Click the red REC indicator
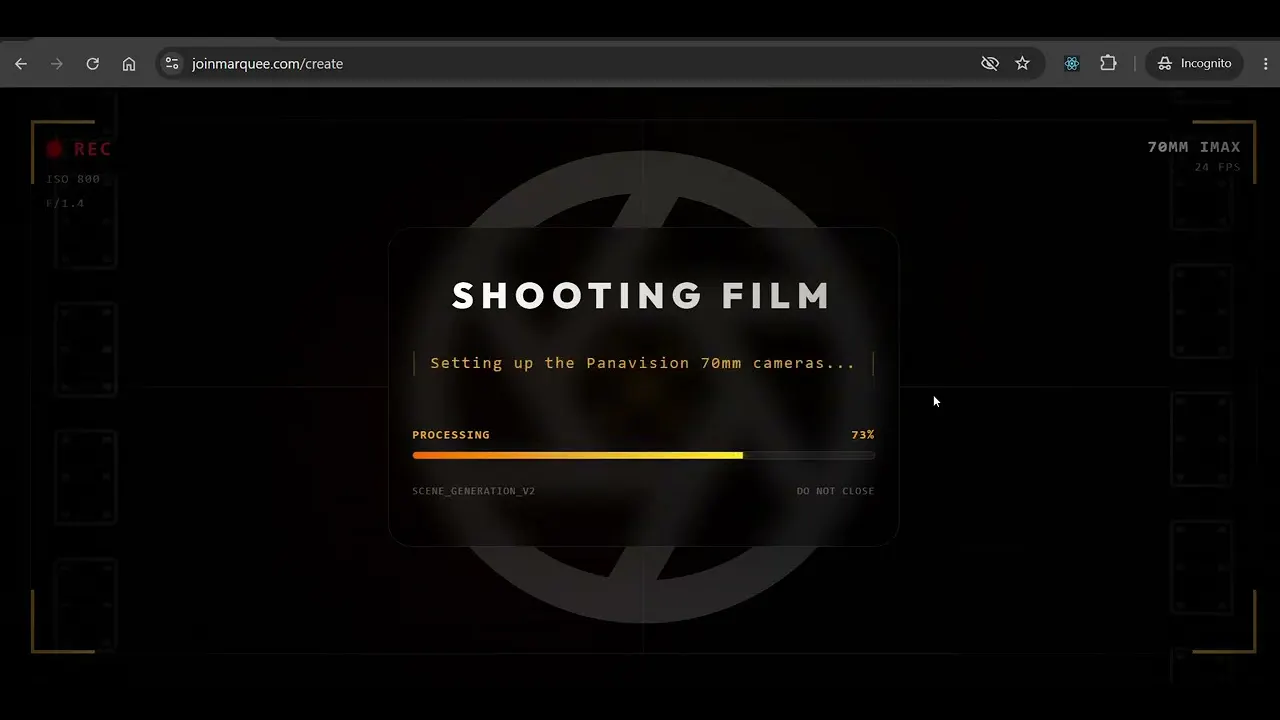The image size is (1280, 720). point(78,149)
